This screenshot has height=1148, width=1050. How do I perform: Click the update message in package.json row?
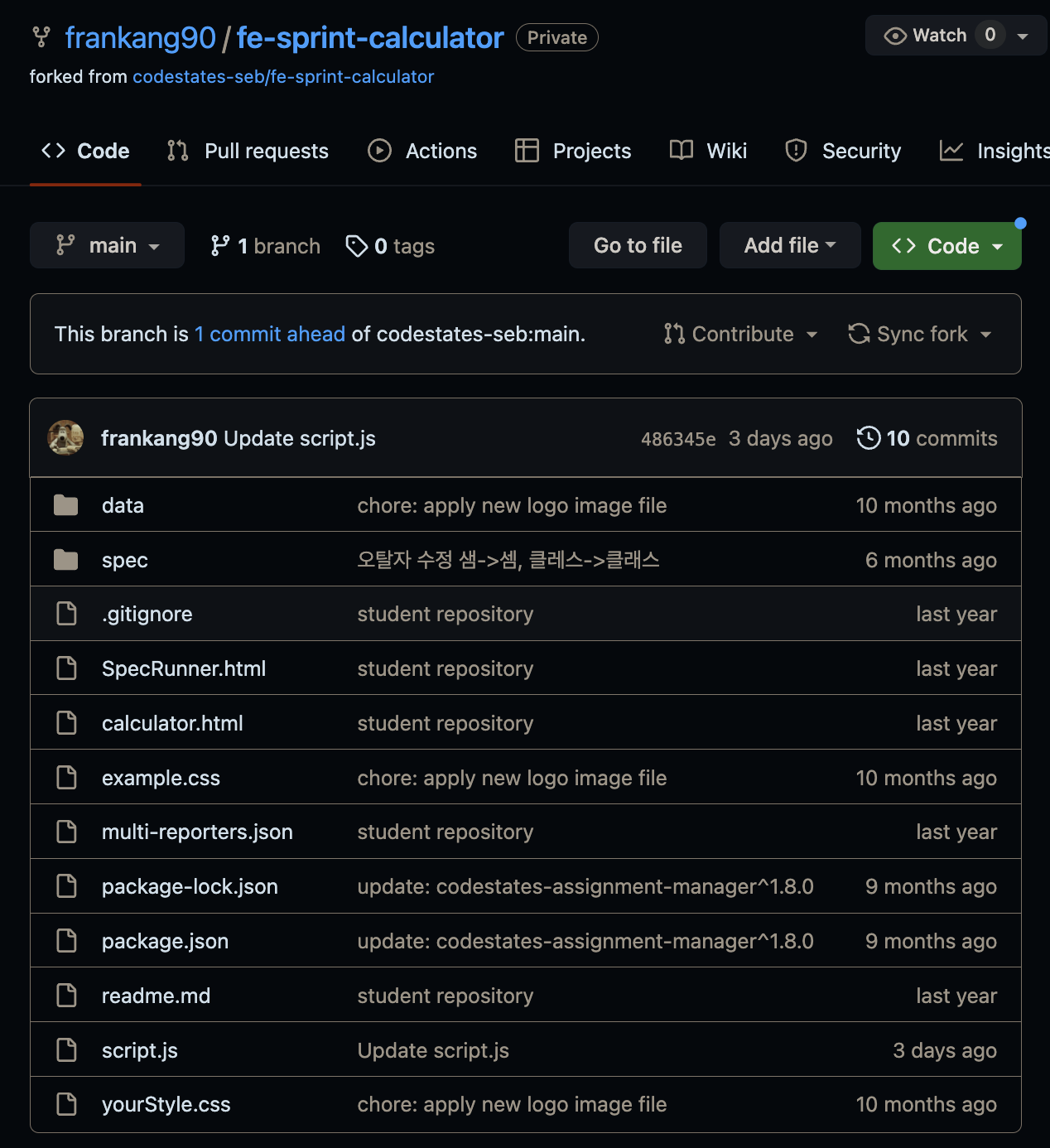[x=585, y=941]
